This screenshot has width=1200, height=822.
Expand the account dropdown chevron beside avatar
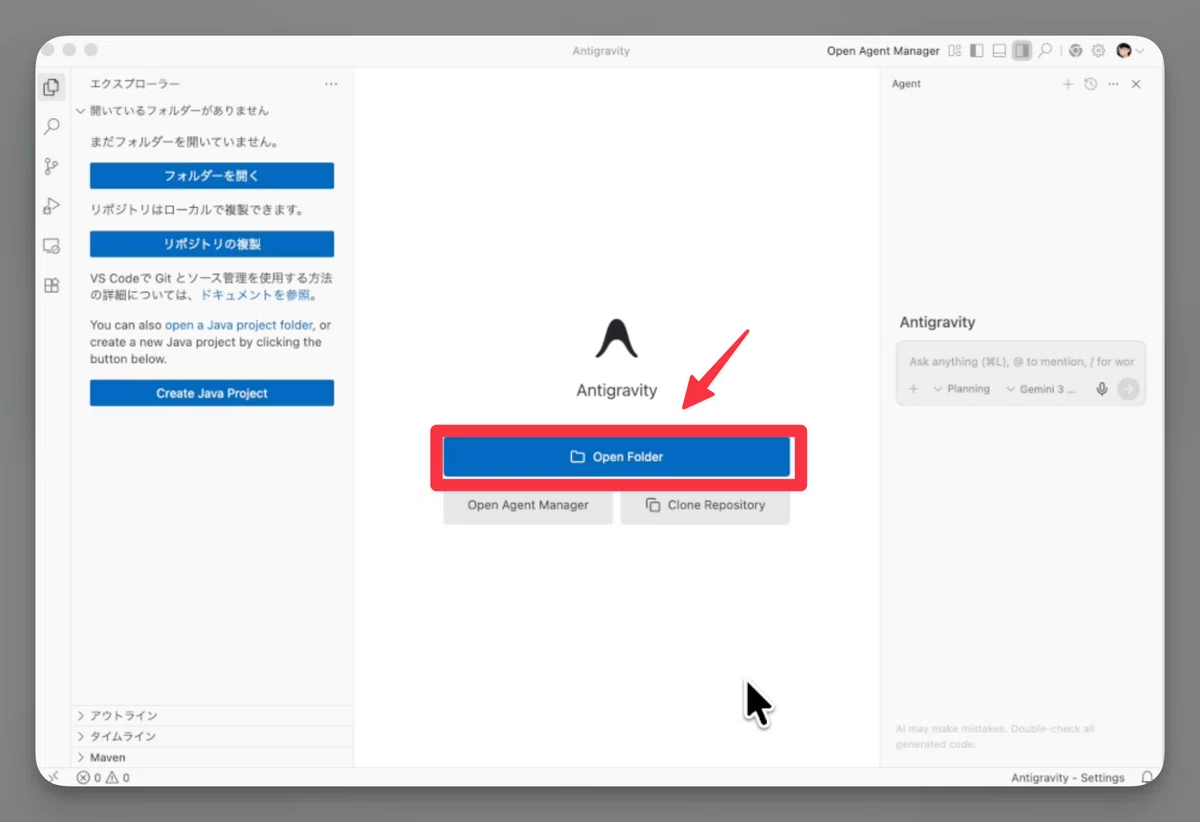point(1140,51)
